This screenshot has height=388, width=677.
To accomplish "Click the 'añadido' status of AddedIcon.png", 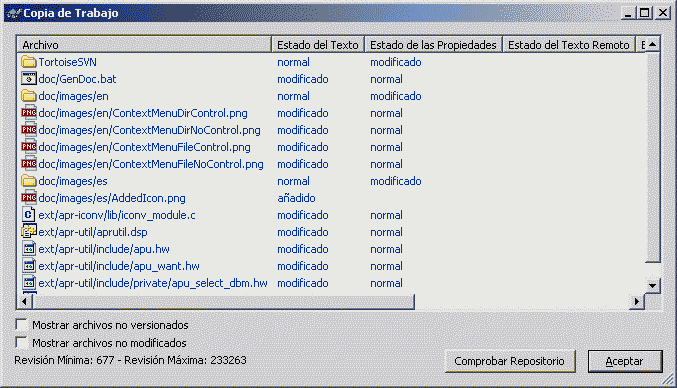I will click(x=296, y=198).
